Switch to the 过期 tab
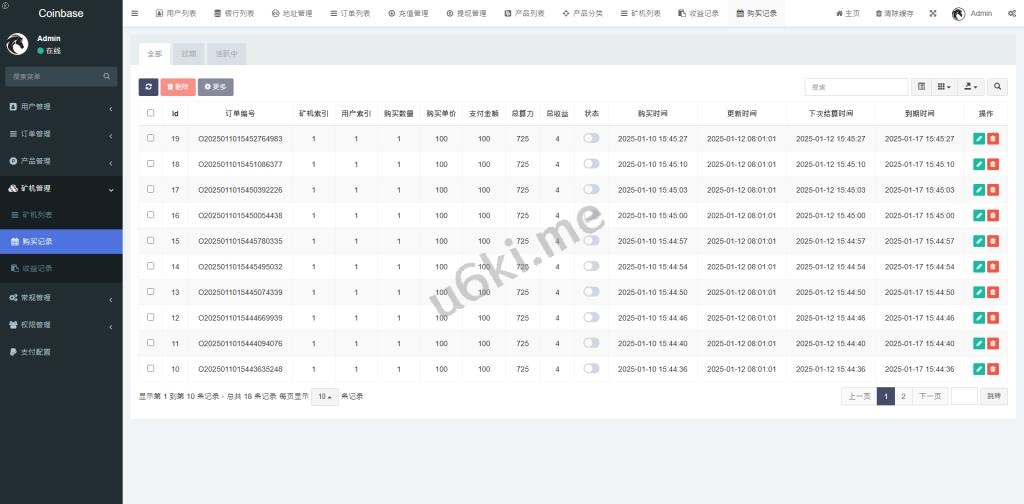The height and width of the screenshot is (504, 1024). pos(189,52)
